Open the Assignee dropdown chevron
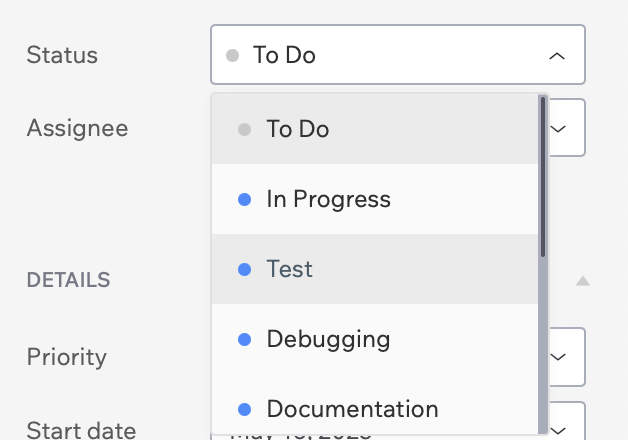 (558, 129)
